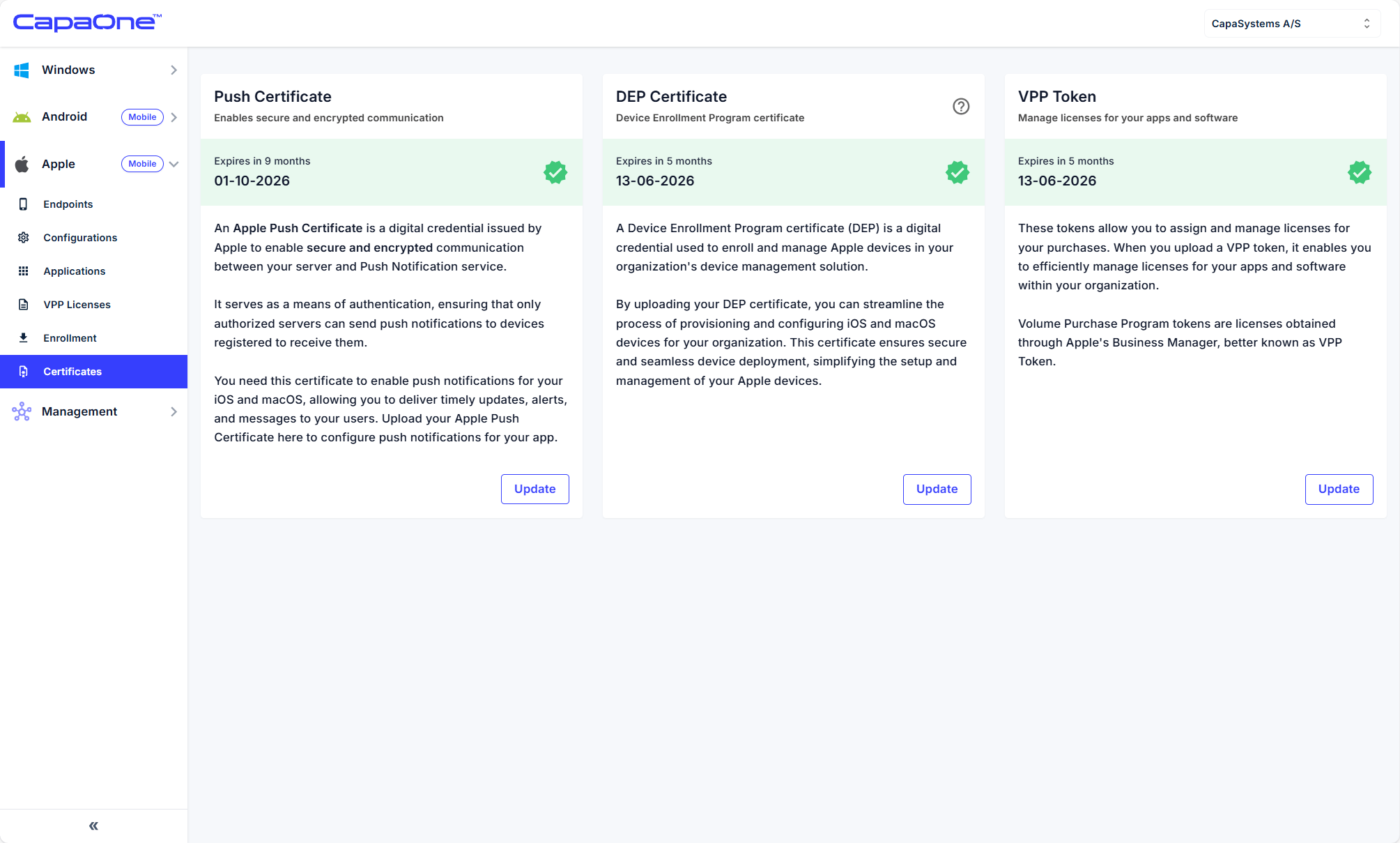Update the Push Certificate

(x=535, y=489)
